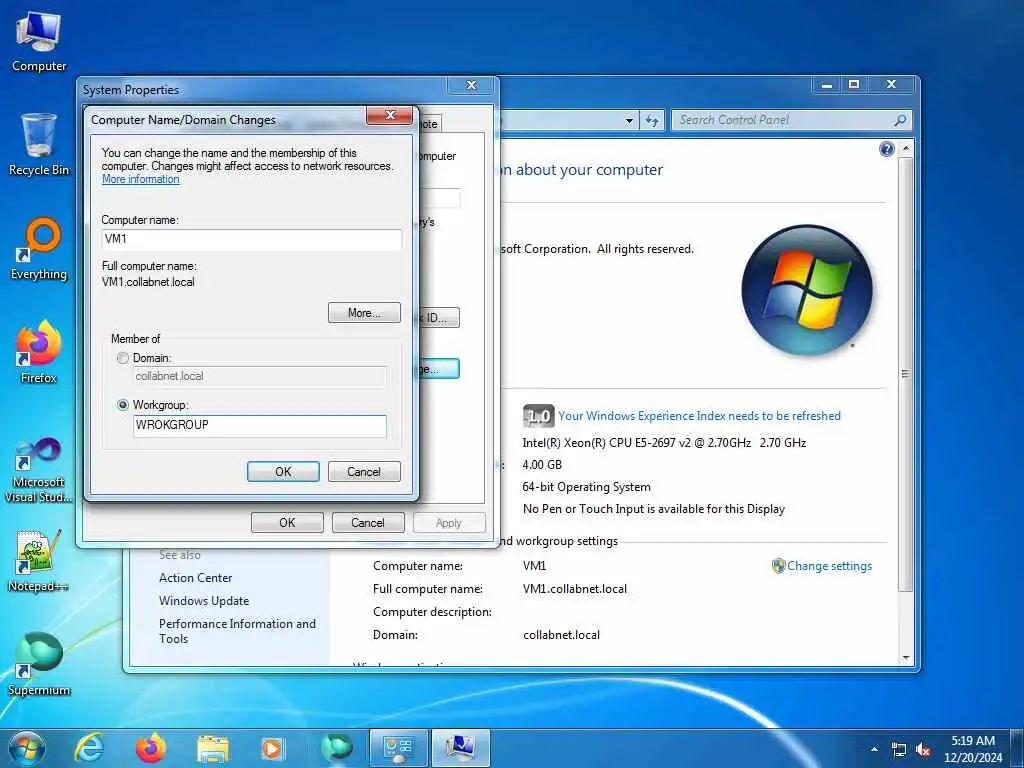Open Windows Experience Index refresh link
The image size is (1024, 768).
(x=699, y=416)
